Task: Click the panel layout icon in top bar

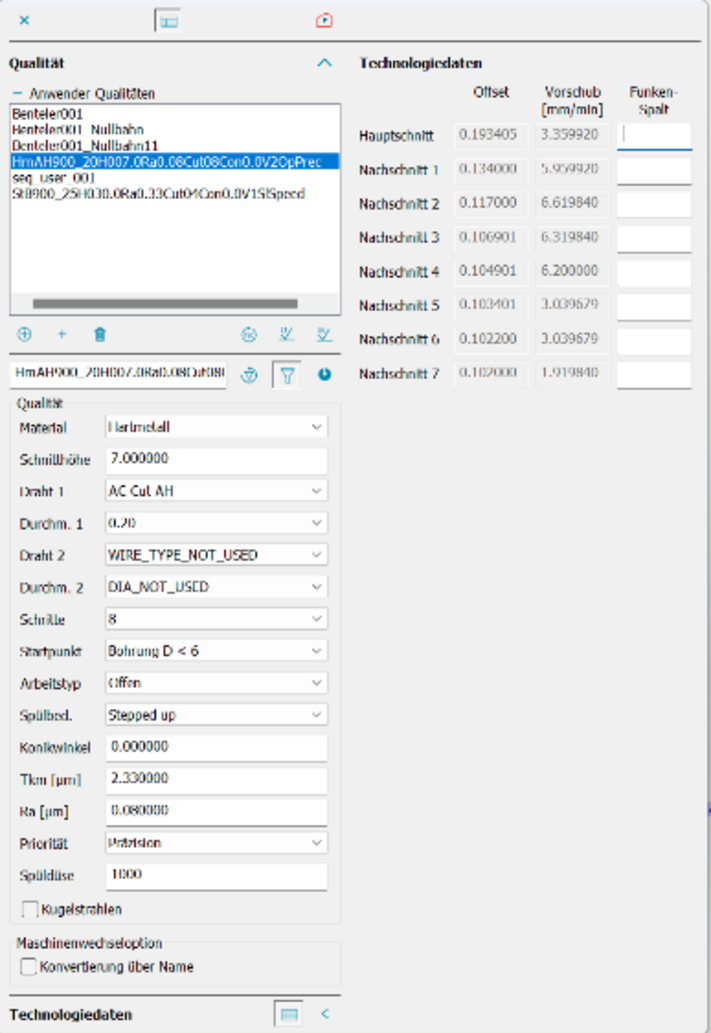Action: (168, 20)
